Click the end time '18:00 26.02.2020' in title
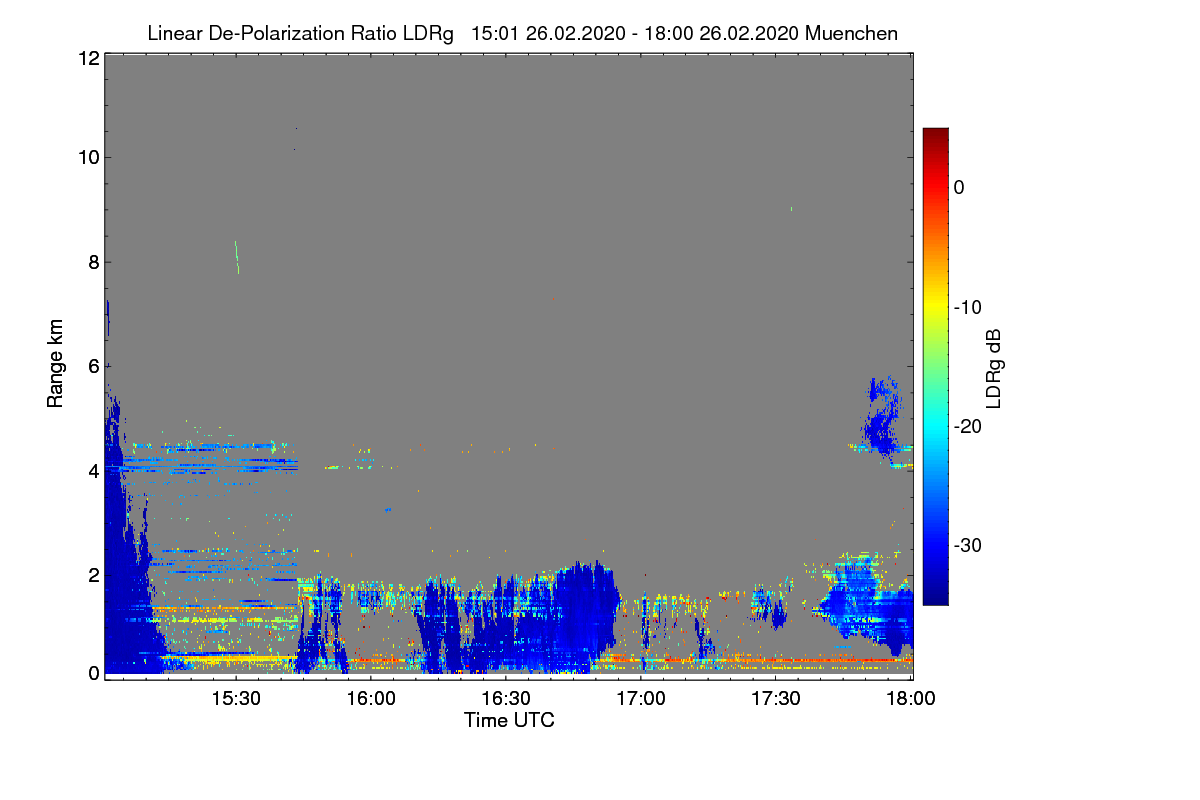Image resolution: width=1200 pixels, height=800 pixels. pos(720,33)
